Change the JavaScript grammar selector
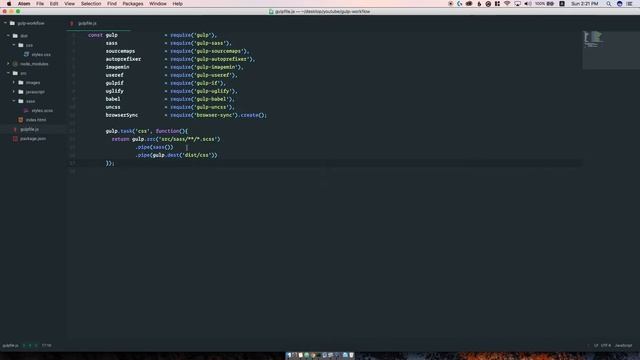The width and height of the screenshot is (640, 360). (x=623, y=345)
